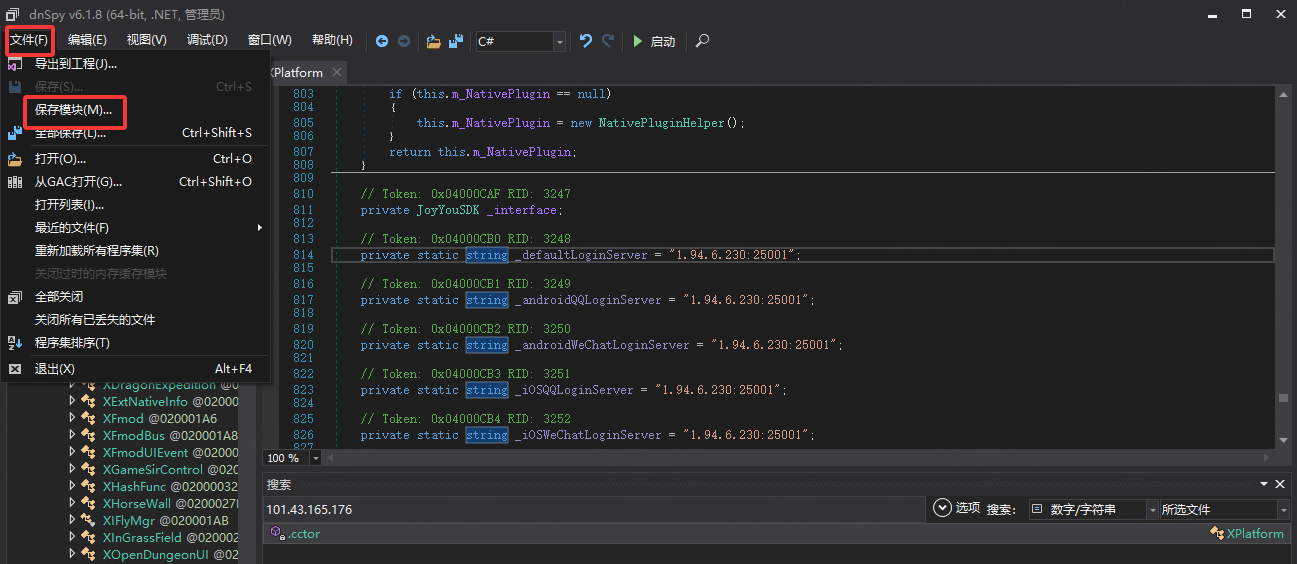Screen dimensions: 1297x564
Task: Click the redo arrow icon
Action: tap(608, 41)
